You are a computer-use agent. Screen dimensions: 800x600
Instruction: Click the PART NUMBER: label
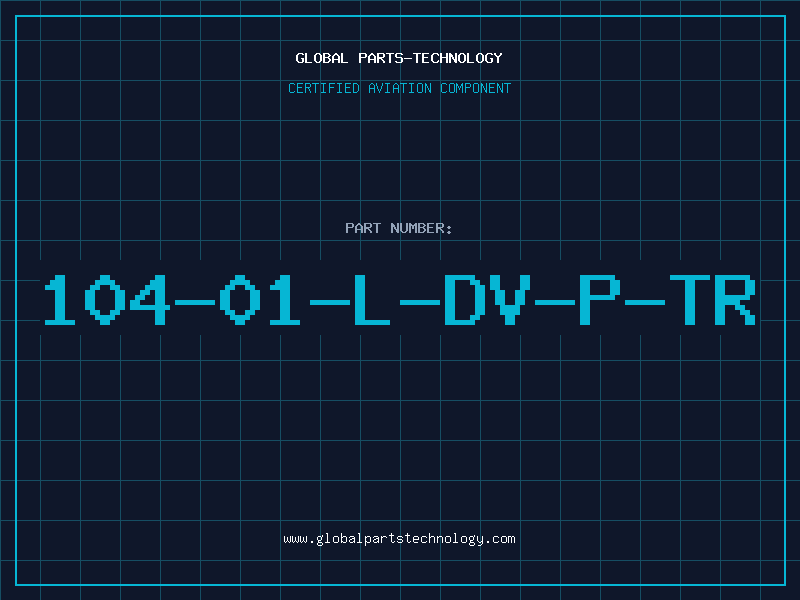pyautogui.click(x=399, y=228)
